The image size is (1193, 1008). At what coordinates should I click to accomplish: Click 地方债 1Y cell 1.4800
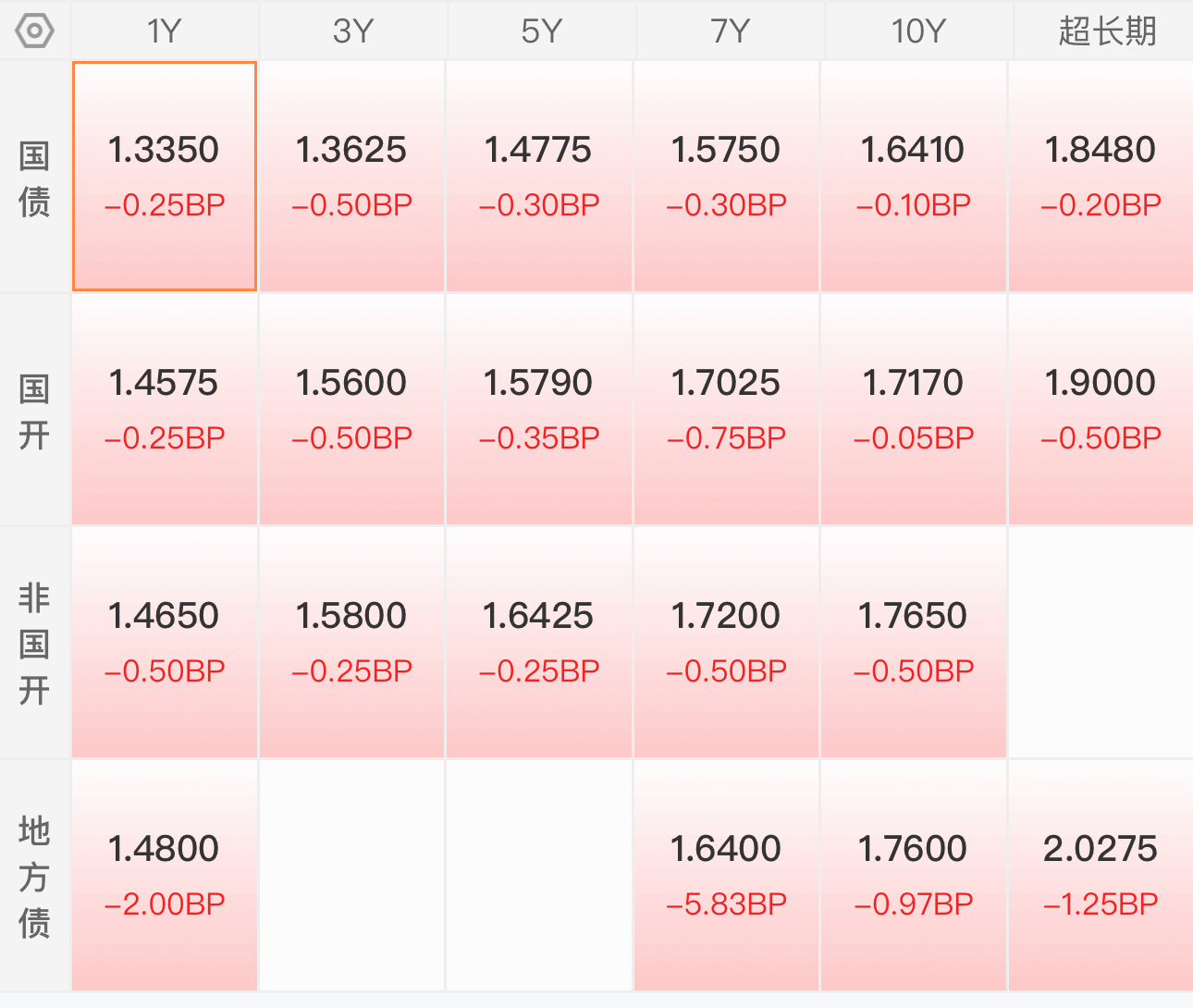[165, 876]
